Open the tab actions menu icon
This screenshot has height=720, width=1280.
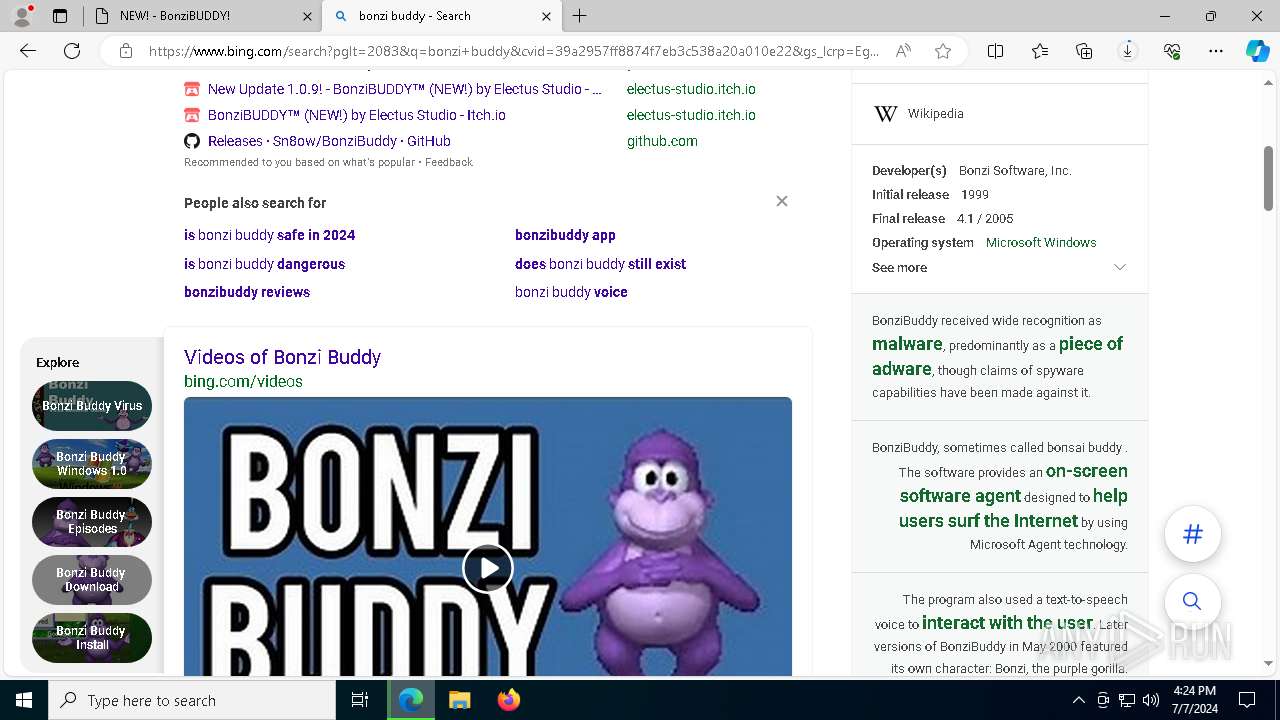pos(60,16)
